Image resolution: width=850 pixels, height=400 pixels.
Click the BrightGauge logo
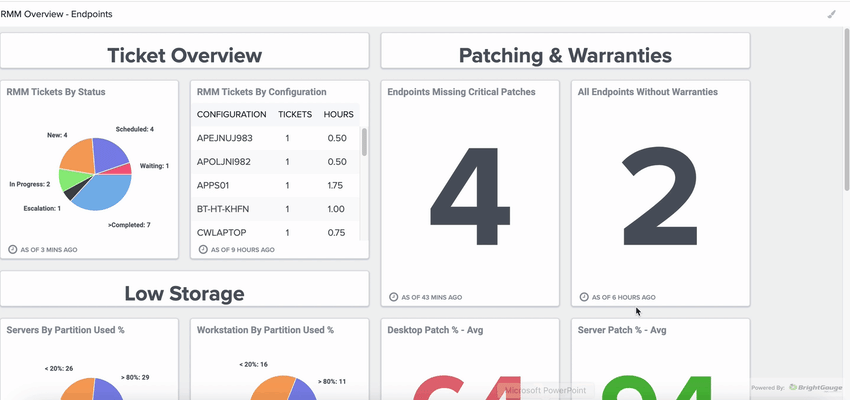coord(816,388)
